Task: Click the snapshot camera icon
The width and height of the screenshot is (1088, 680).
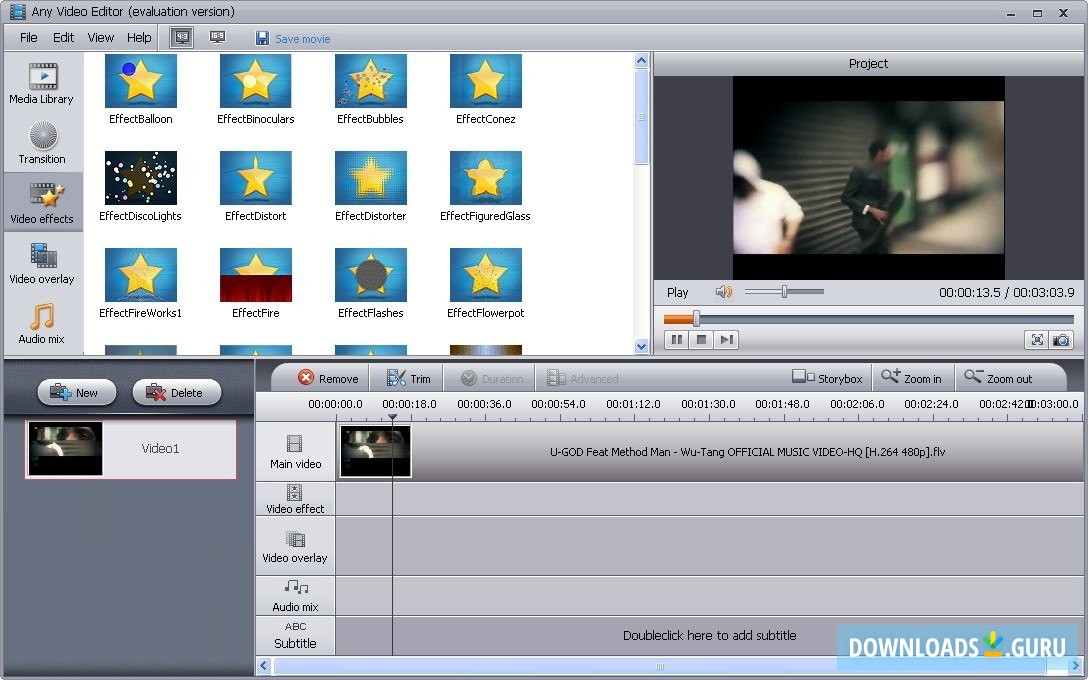Action: click(x=1061, y=340)
